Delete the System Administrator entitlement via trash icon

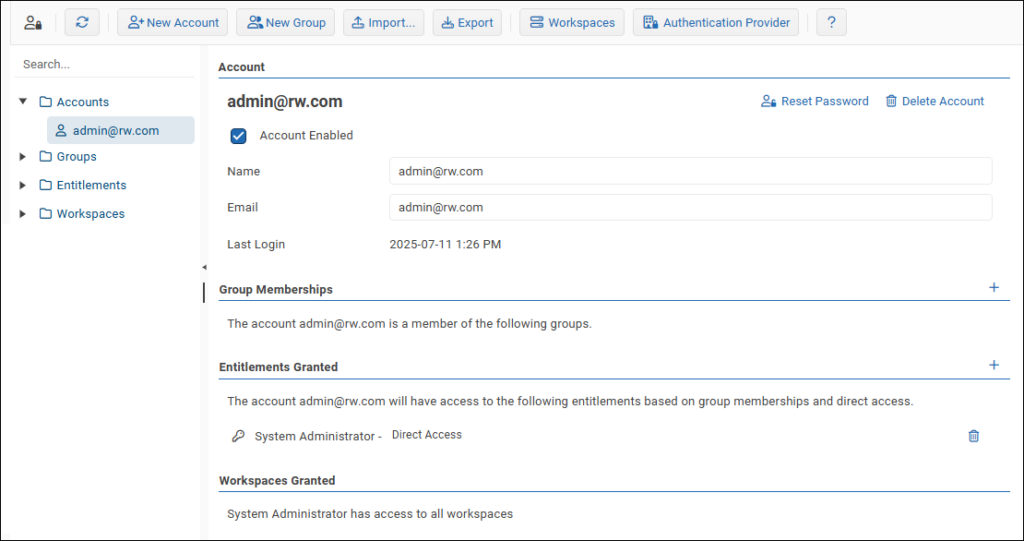pyautogui.click(x=973, y=436)
